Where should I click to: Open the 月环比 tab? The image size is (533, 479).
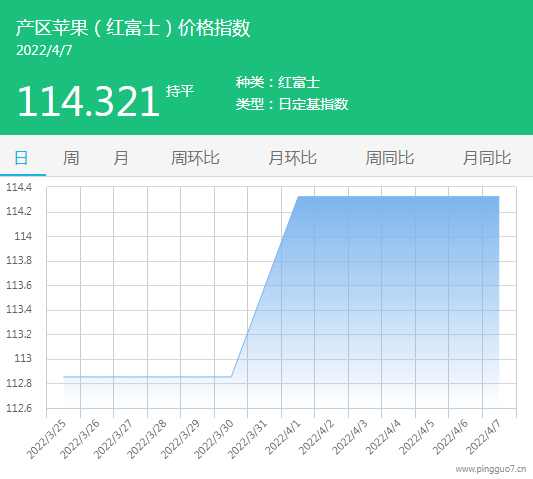click(x=292, y=158)
